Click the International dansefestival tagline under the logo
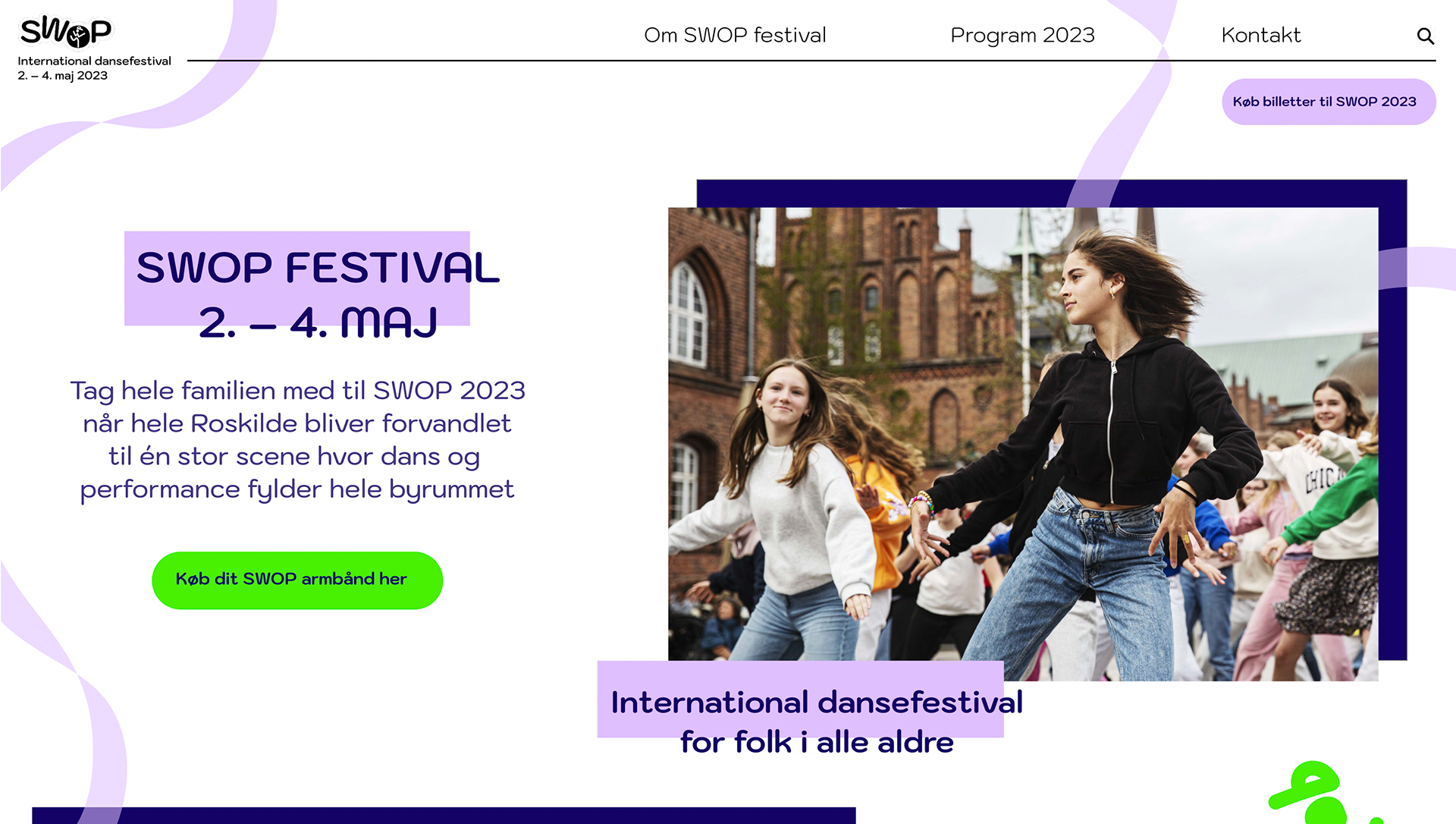The image size is (1456, 824). [x=94, y=61]
